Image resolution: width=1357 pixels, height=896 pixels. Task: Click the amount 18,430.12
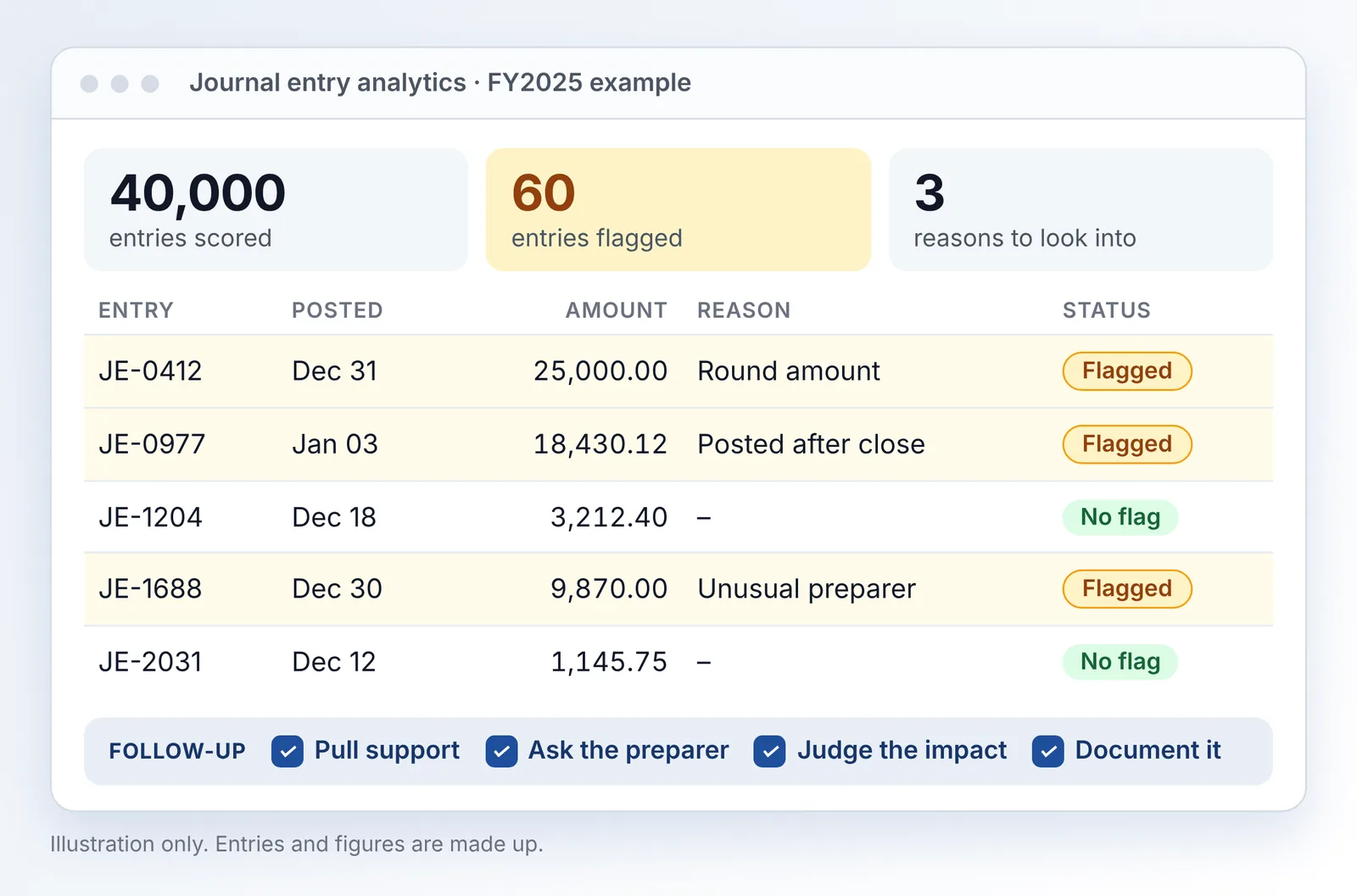tap(600, 444)
